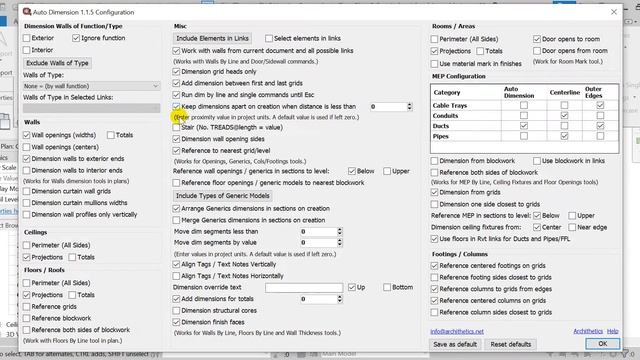
Task: Enable the Stair treads checkbox
Action: pyautogui.click(x=176, y=127)
